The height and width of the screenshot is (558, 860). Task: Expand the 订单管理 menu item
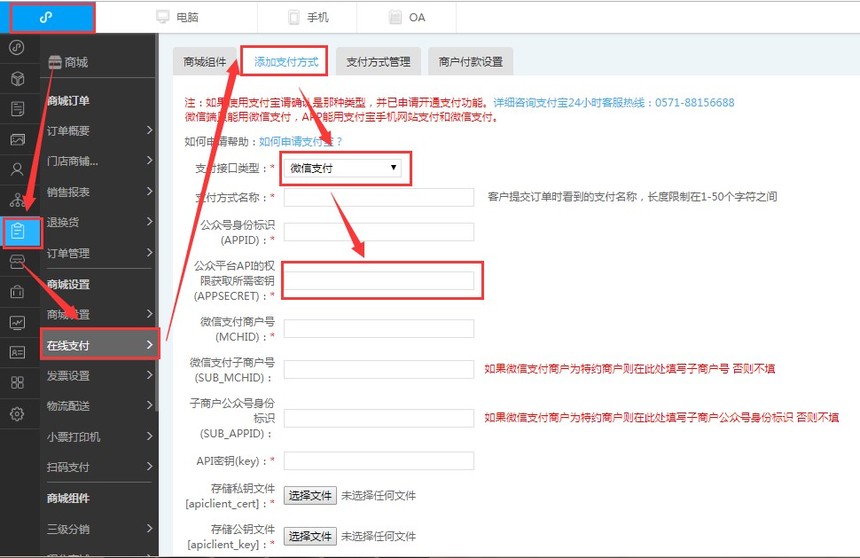coord(99,253)
